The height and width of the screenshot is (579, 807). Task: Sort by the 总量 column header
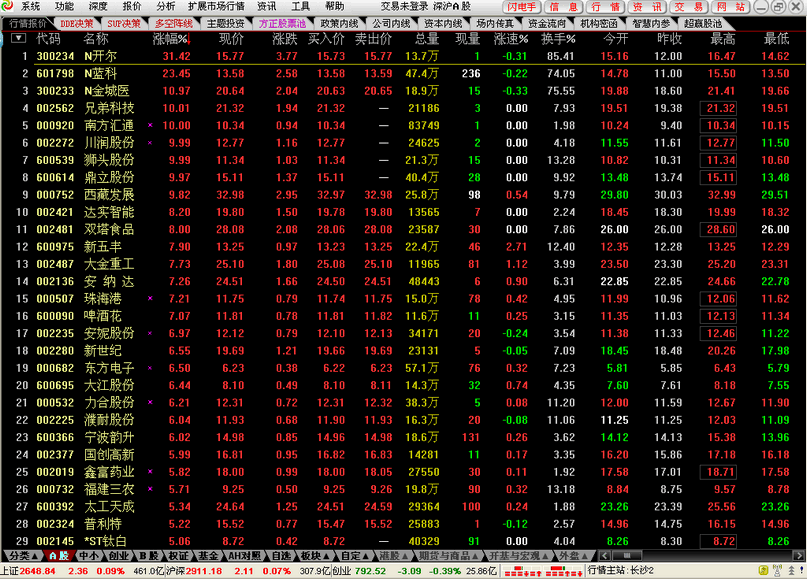427,39
